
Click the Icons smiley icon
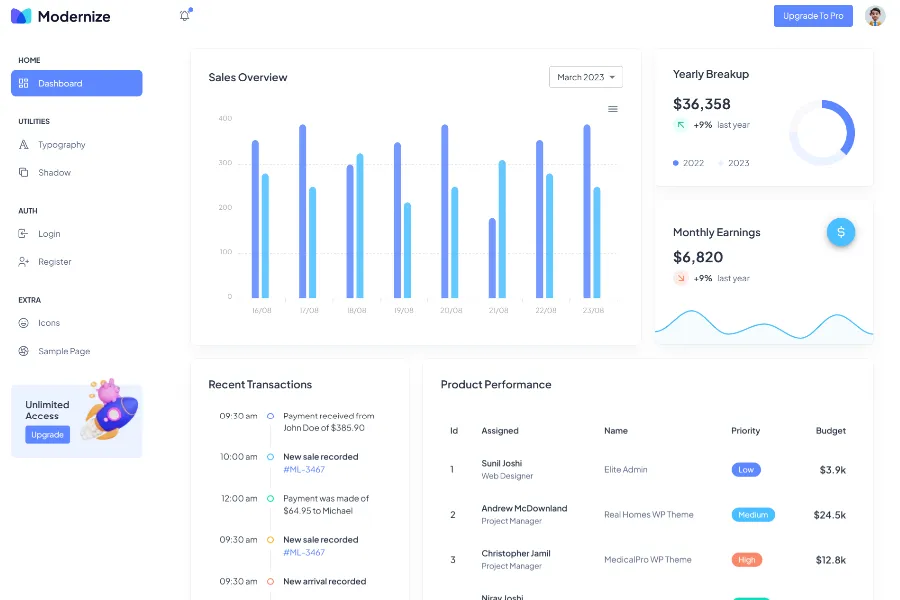tap(24, 323)
